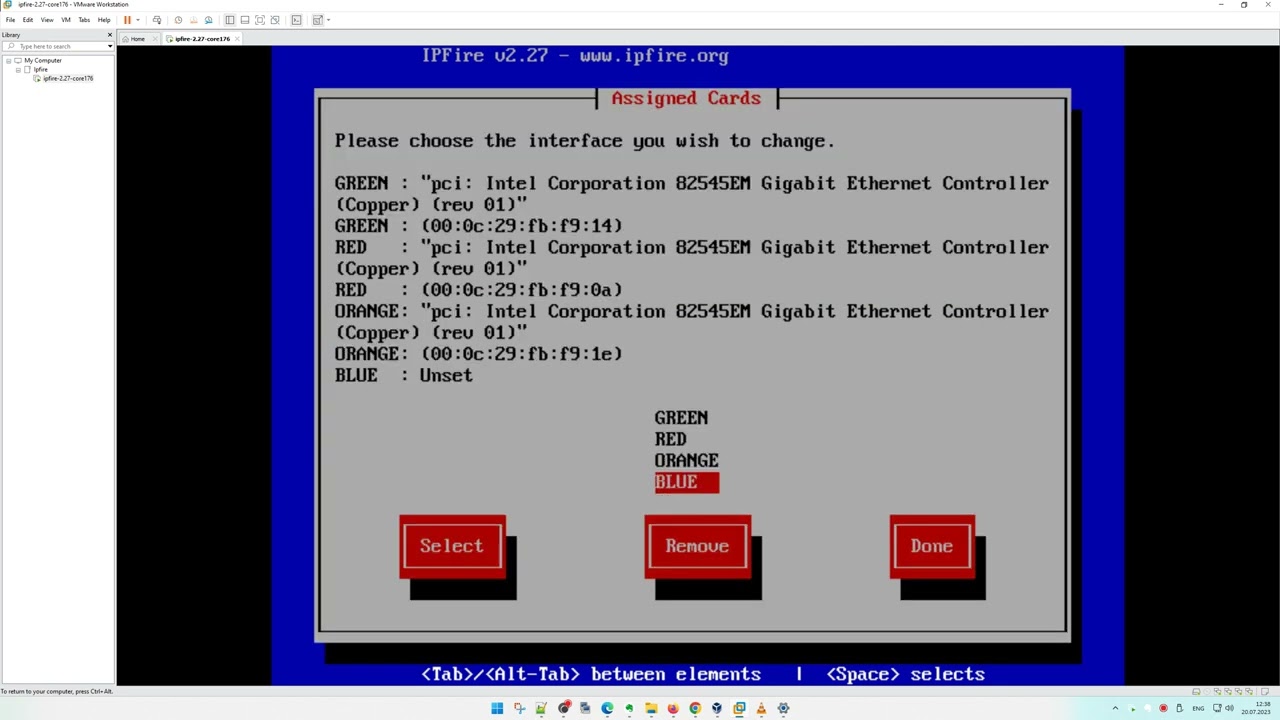Click the stretch guest display toolbar icon

(x=318, y=20)
